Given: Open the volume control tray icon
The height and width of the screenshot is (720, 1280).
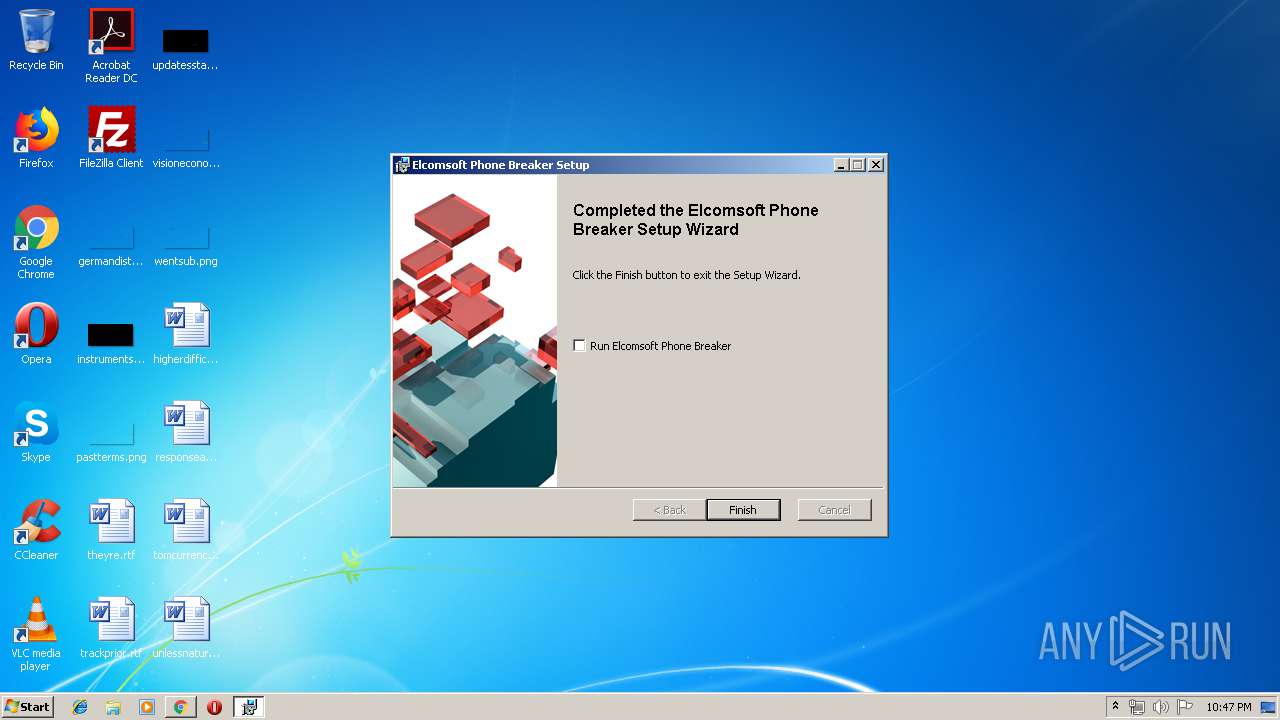Looking at the screenshot, I should [1161, 707].
